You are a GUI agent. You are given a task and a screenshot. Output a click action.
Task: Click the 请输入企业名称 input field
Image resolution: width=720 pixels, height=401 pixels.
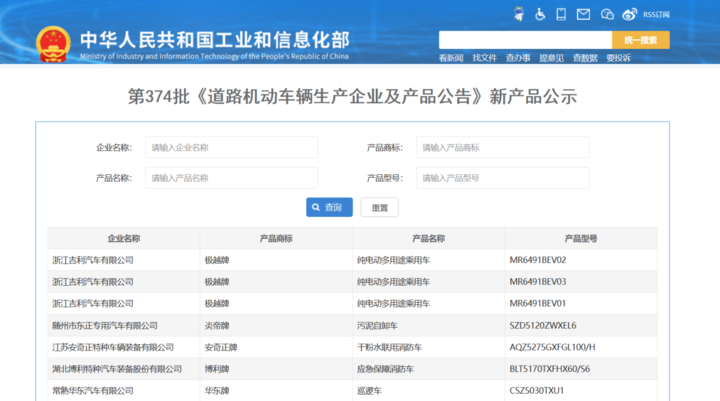coord(231,147)
